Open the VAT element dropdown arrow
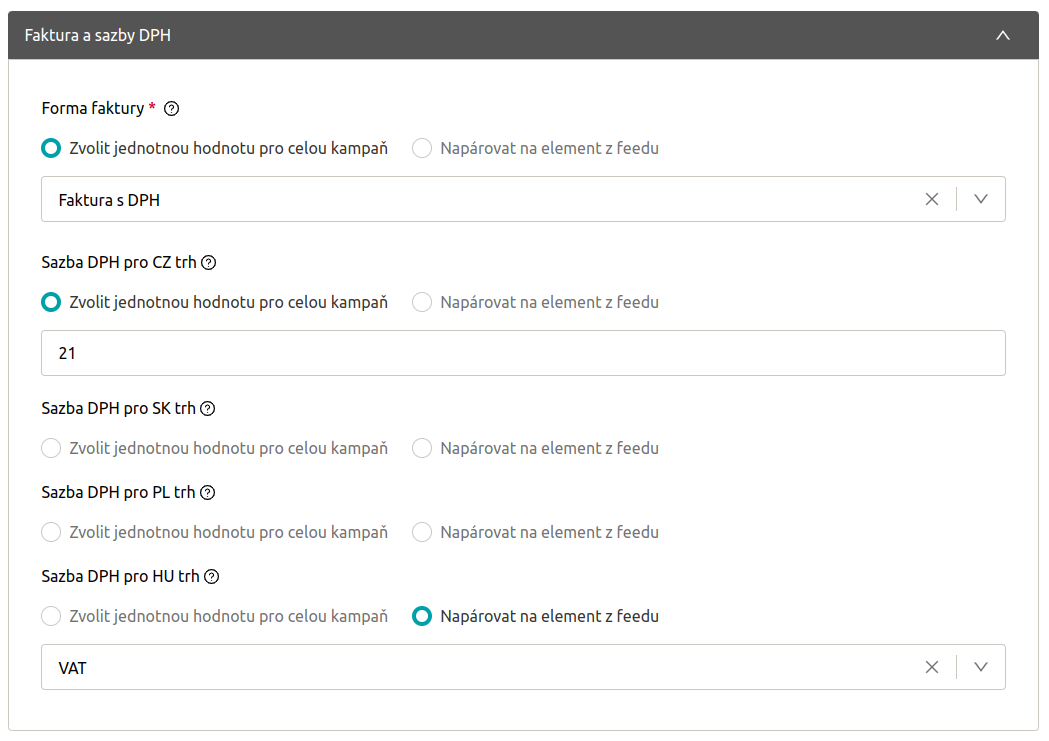 point(981,667)
